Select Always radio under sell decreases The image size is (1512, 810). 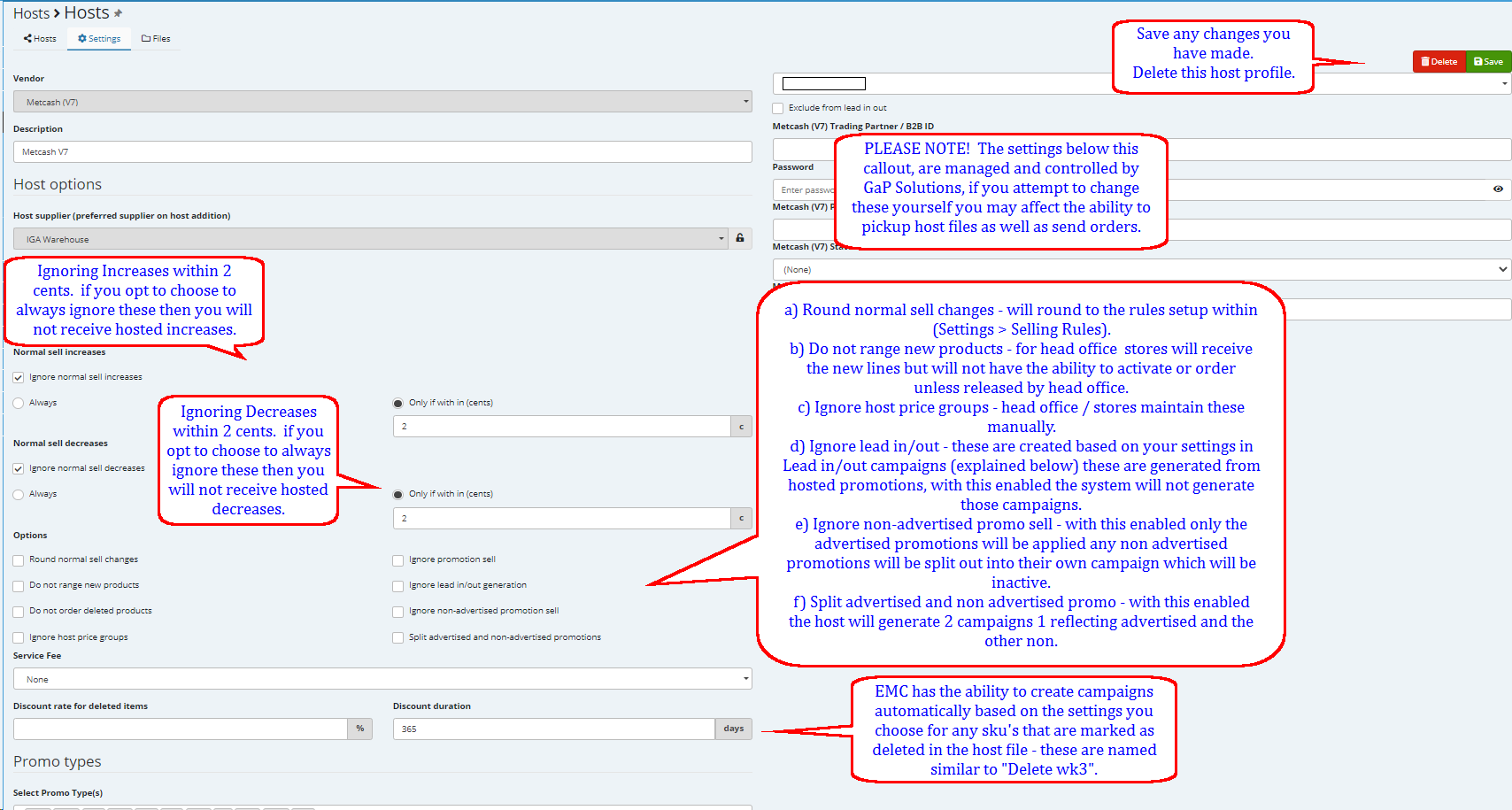point(18,495)
